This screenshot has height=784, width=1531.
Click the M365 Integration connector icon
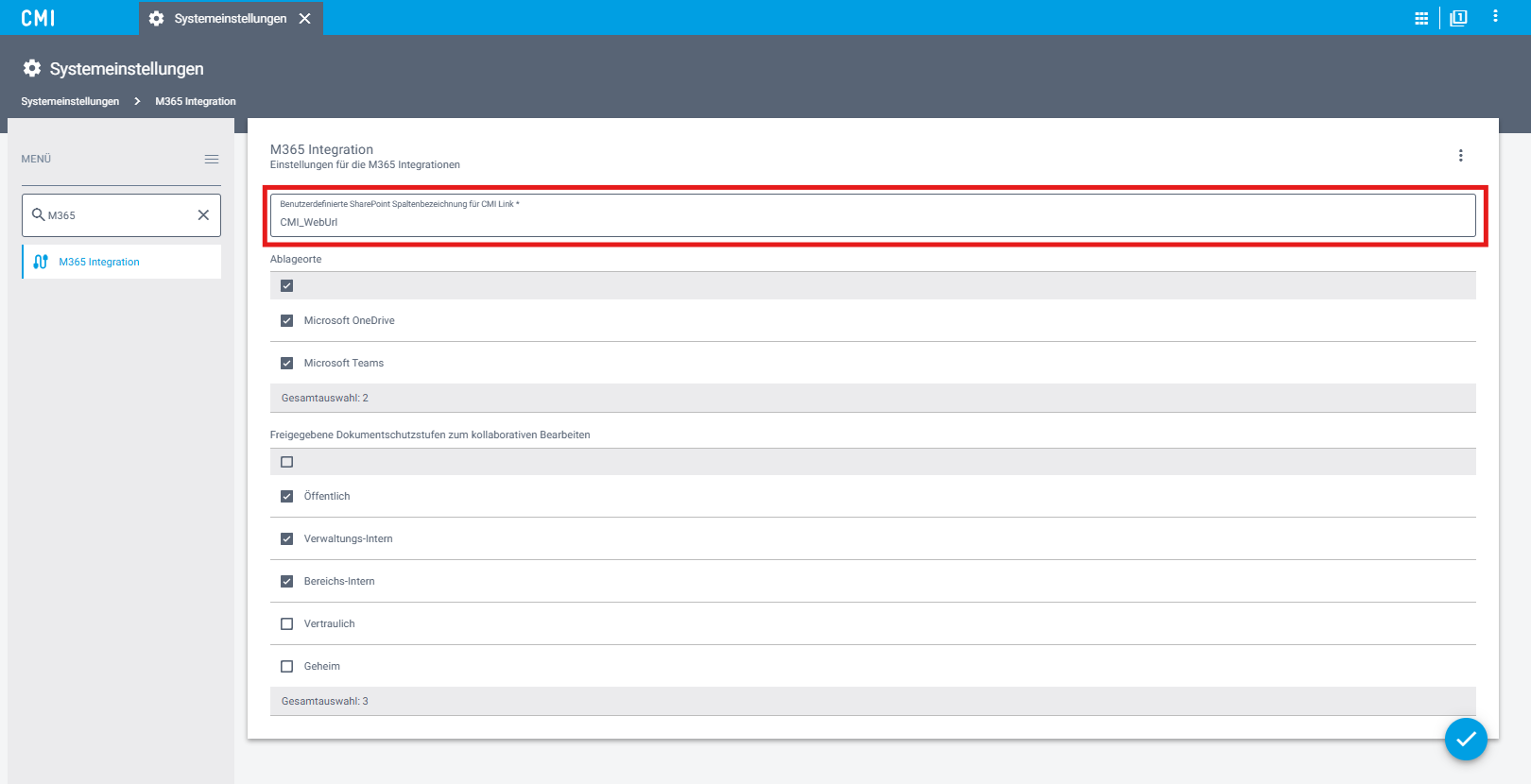(41, 262)
